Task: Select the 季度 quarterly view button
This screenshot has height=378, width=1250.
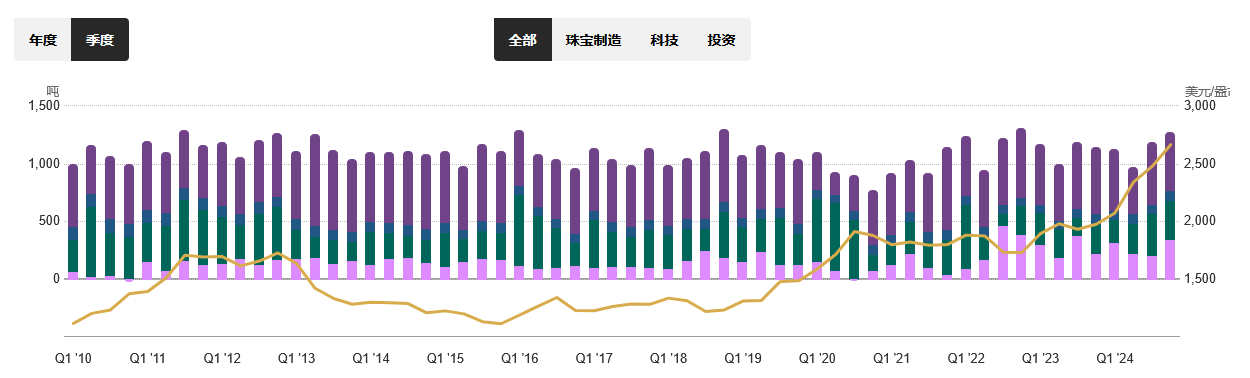Action: tap(100, 40)
